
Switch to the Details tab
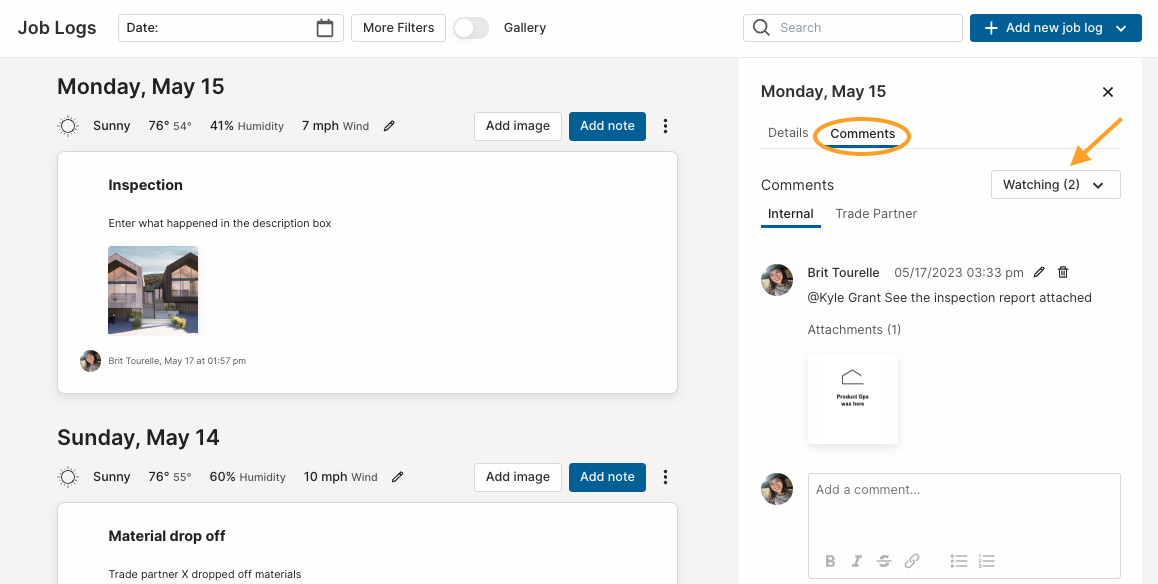(788, 133)
